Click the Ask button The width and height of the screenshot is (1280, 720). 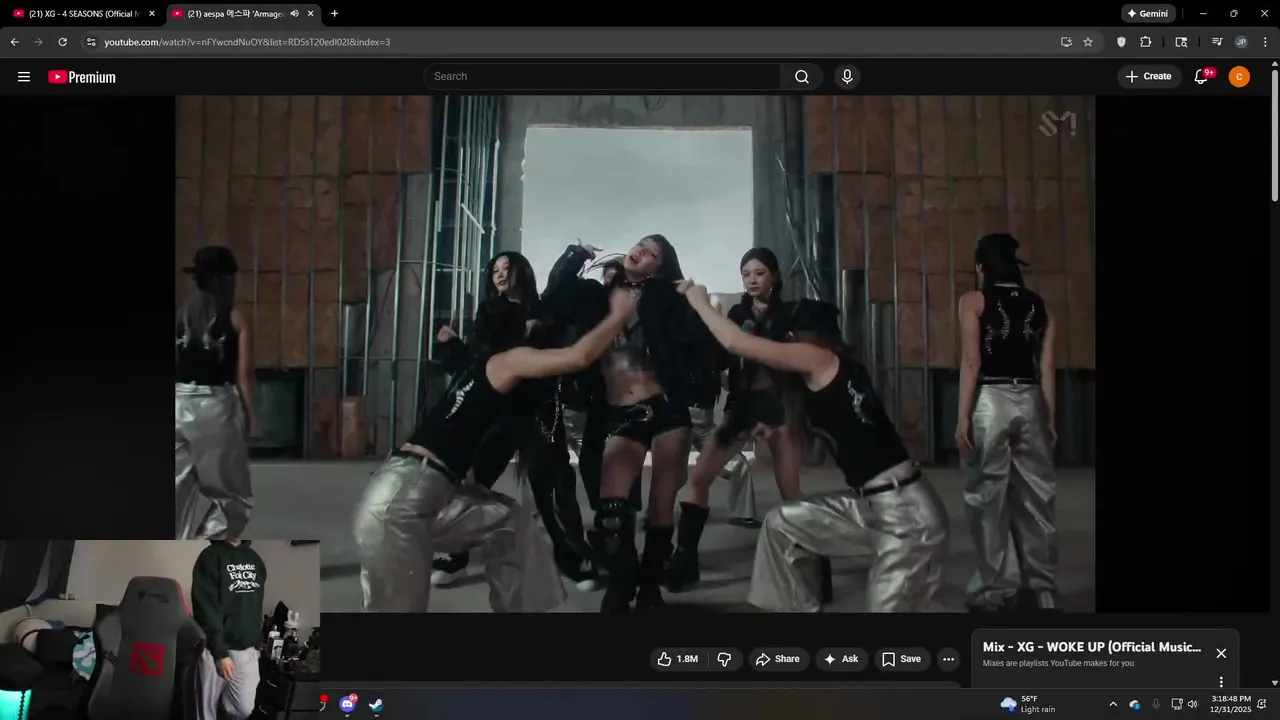840,659
